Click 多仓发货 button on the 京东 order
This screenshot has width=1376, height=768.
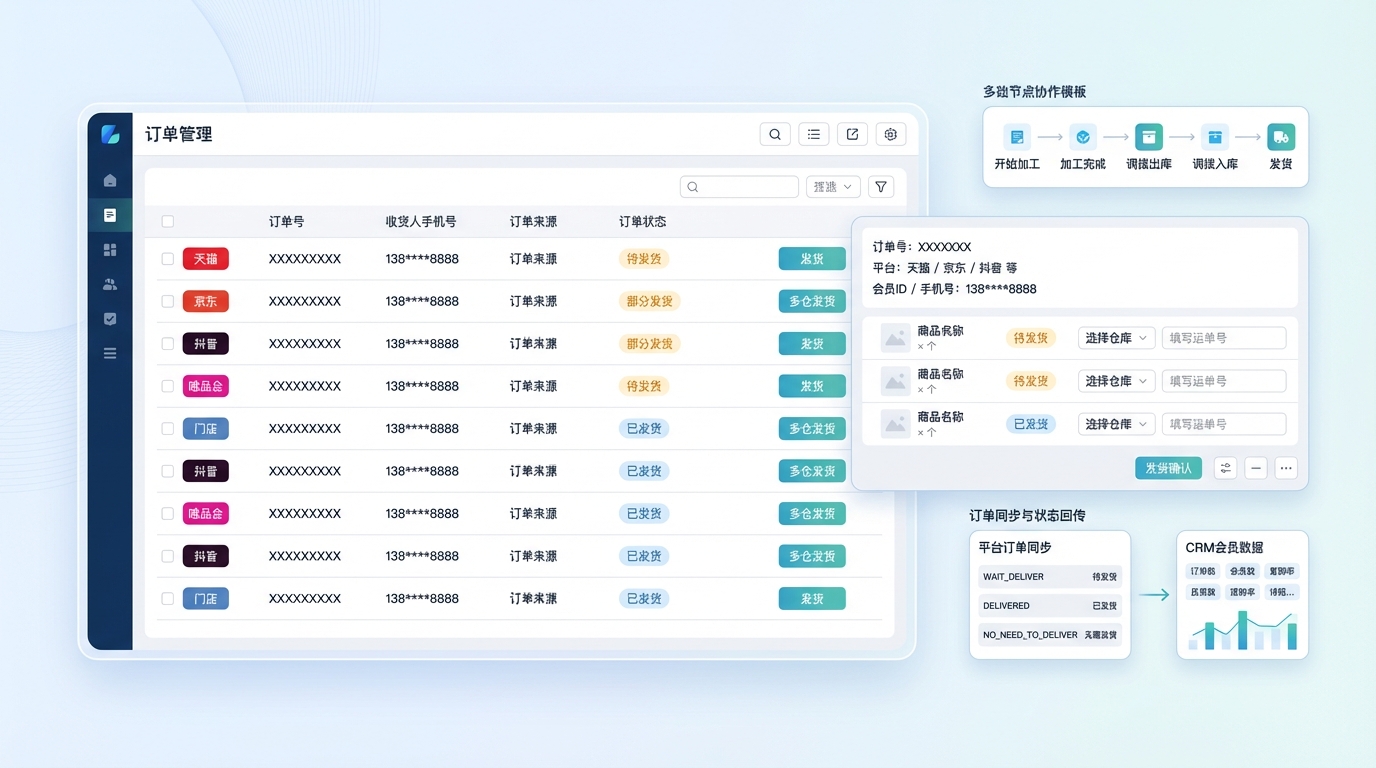[x=812, y=301]
